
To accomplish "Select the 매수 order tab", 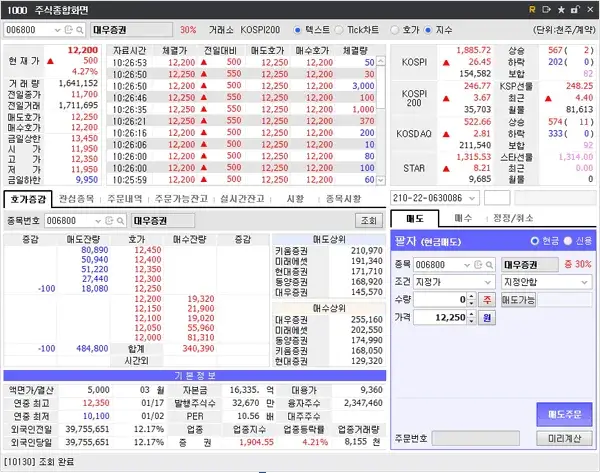I will 463,218.
